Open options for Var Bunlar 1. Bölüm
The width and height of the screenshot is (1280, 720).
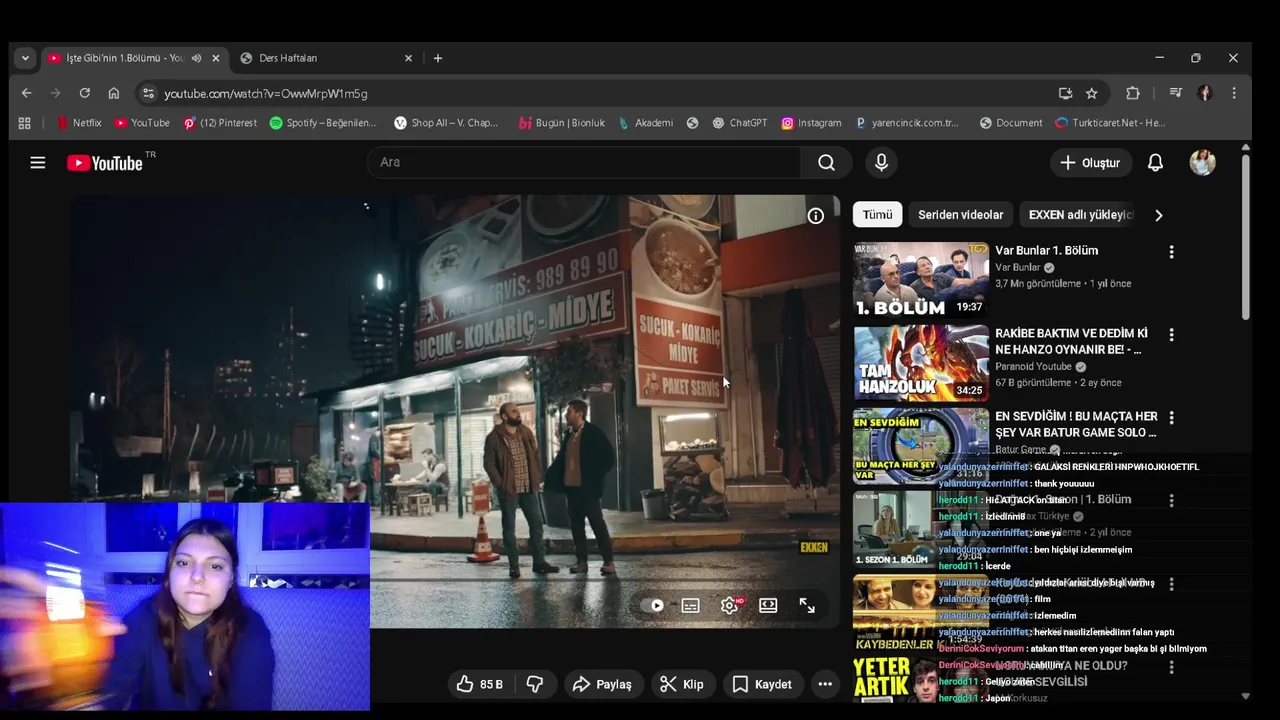1171,252
